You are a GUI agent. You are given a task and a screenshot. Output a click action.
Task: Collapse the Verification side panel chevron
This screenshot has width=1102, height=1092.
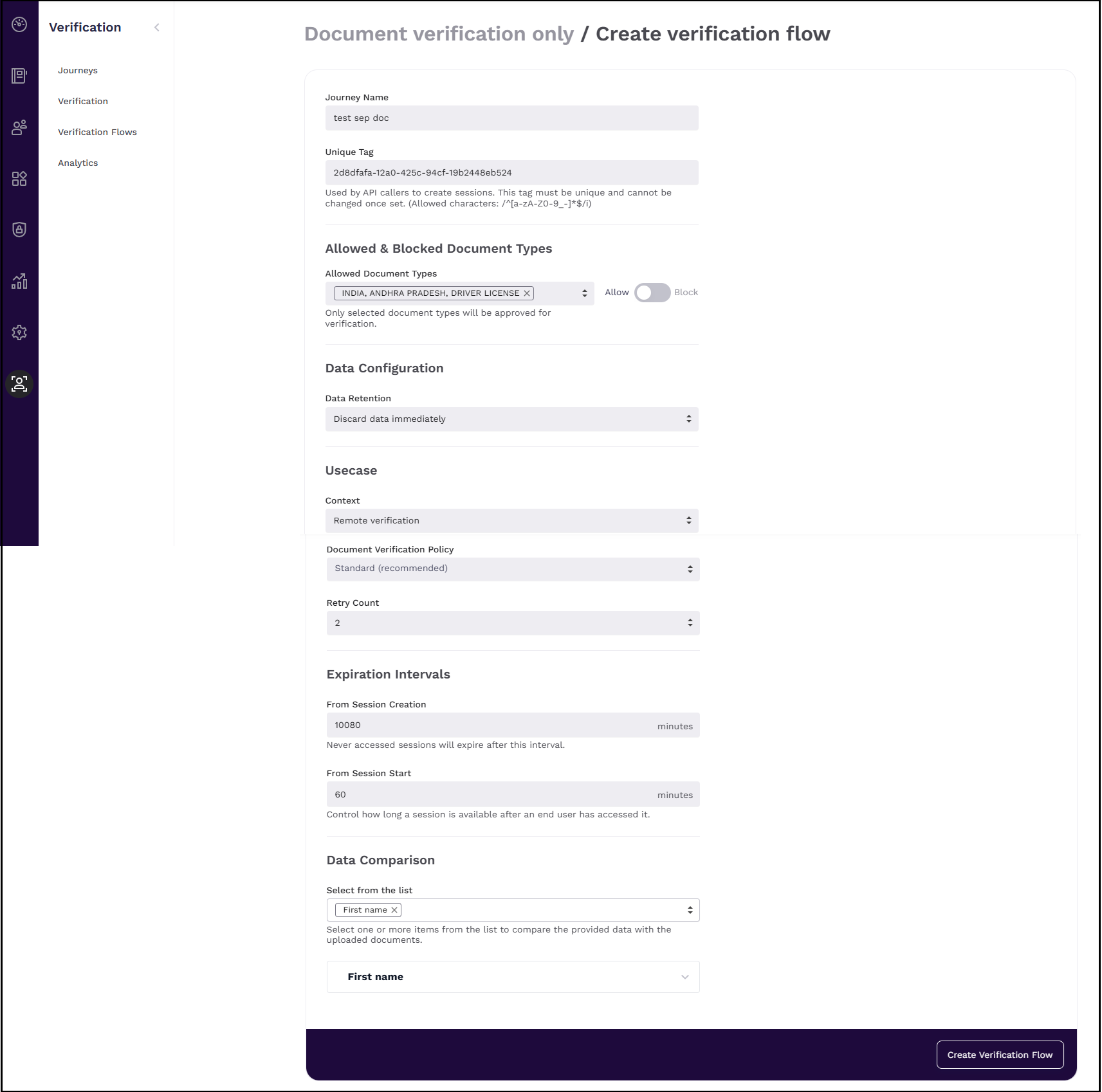coord(157,27)
